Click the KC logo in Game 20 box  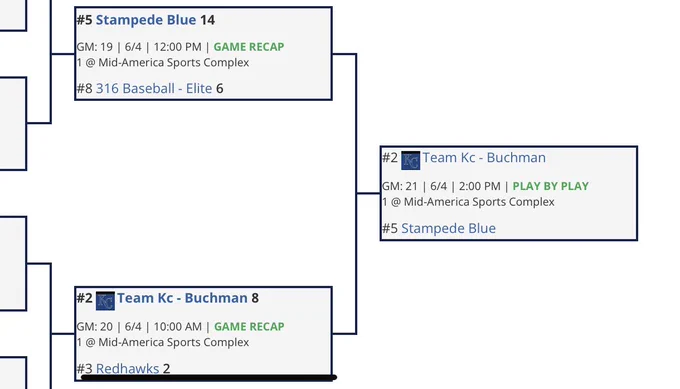point(105,301)
